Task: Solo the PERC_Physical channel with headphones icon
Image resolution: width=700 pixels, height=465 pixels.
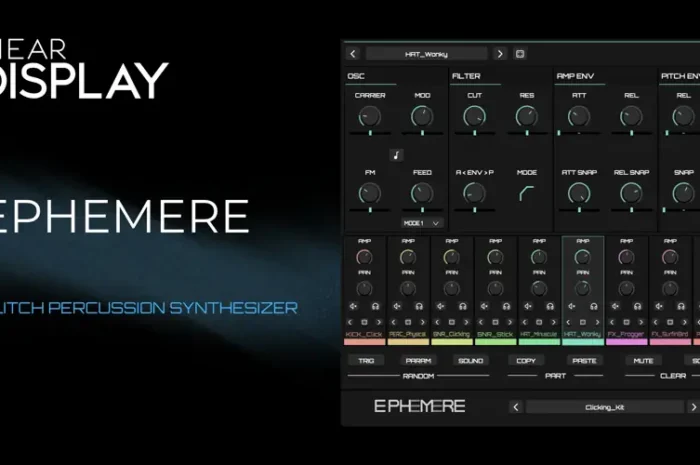Action: pos(419,306)
